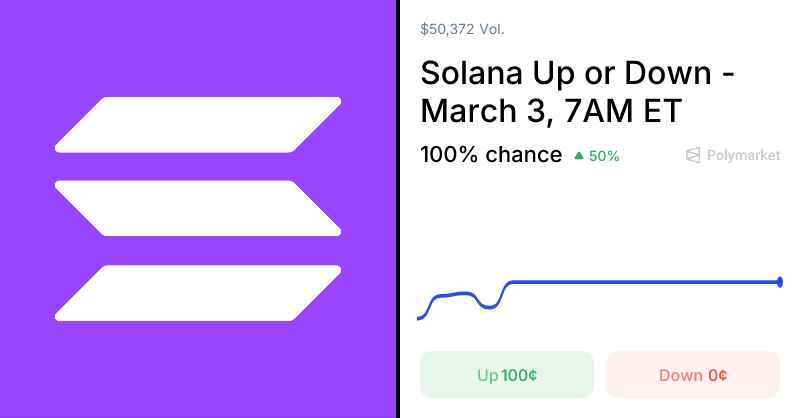The image size is (800, 418).
Task: Click the purple background below the Solana logo
Action: (198, 370)
